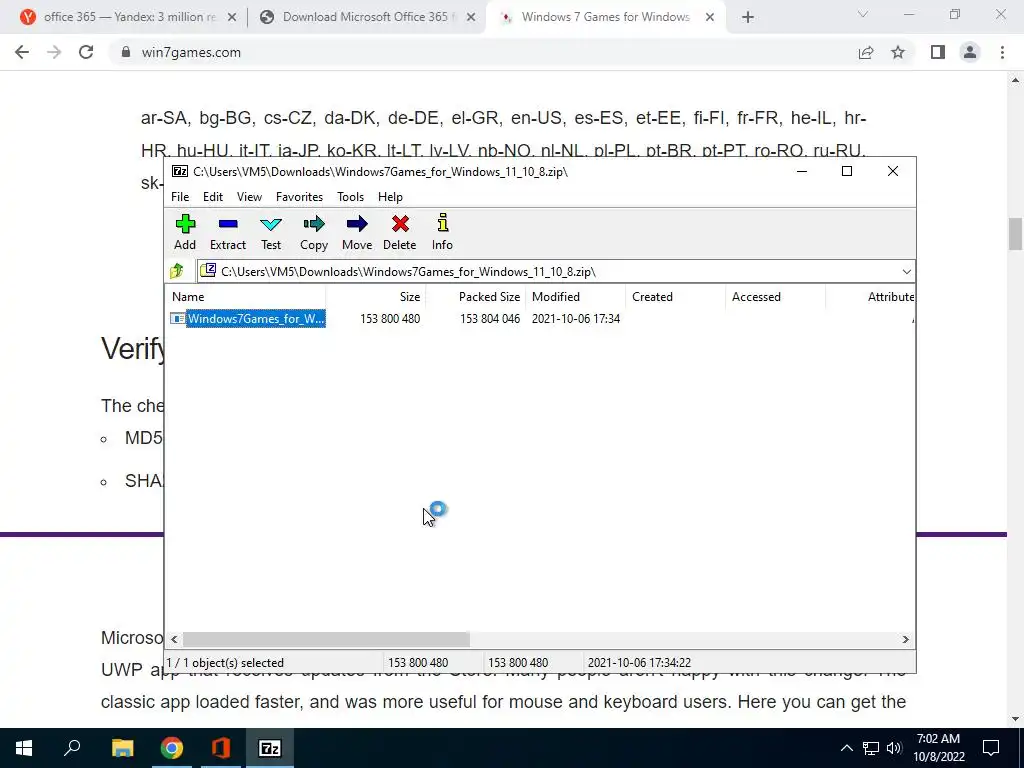Toggle the Chrome side panel
Image resolution: width=1024 pixels, height=768 pixels.
(938, 52)
